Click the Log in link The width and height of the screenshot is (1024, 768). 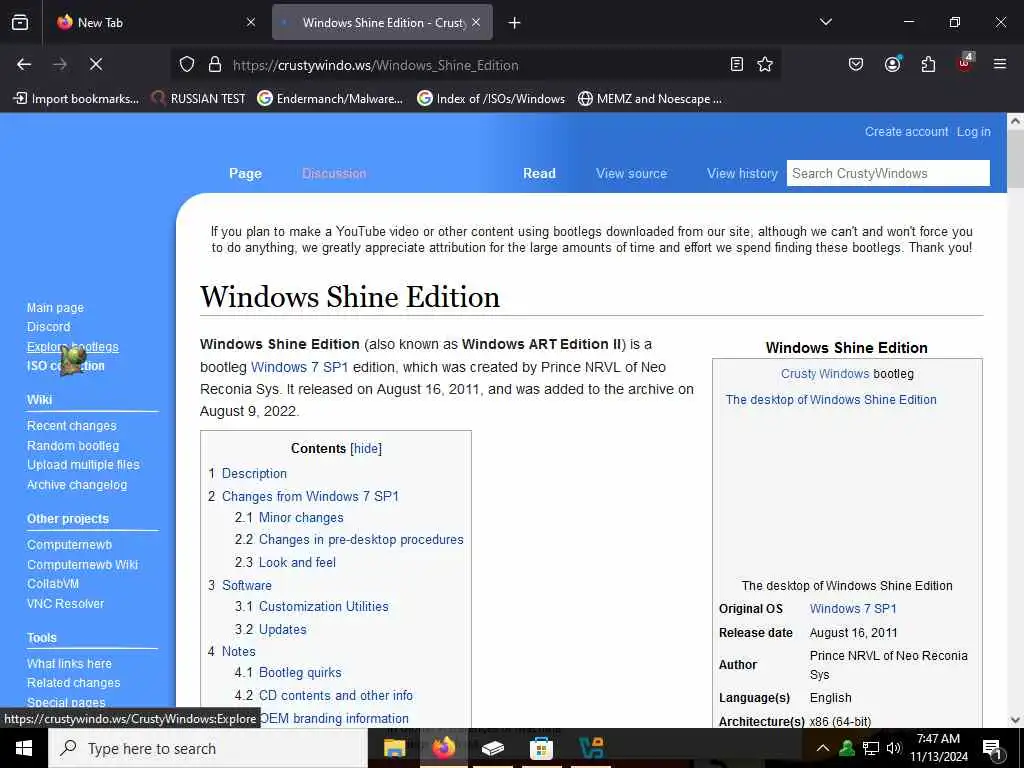point(974,131)
